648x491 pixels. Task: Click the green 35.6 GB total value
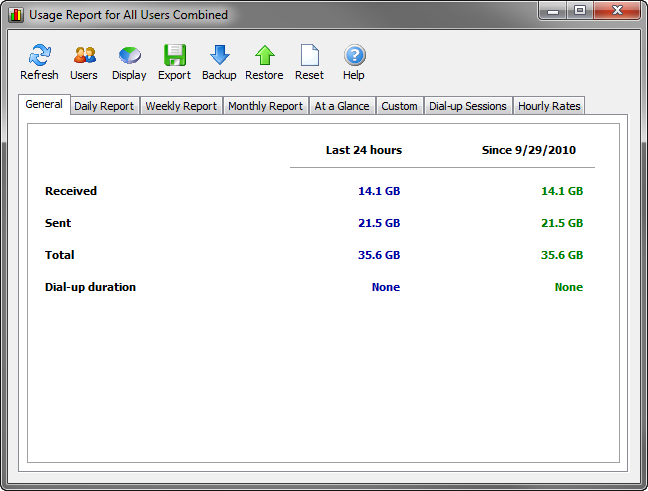562,255
